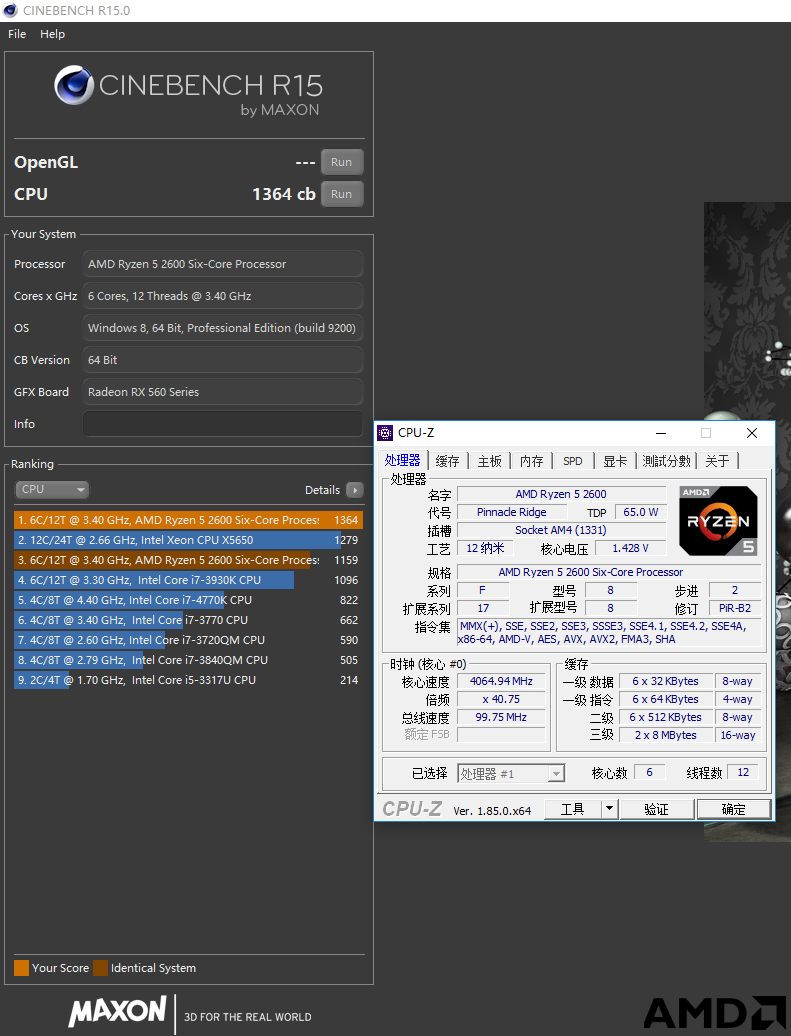Open the 处理器 #1 selection dropdown
The image size is (791, 1036).
click(511, 774)
